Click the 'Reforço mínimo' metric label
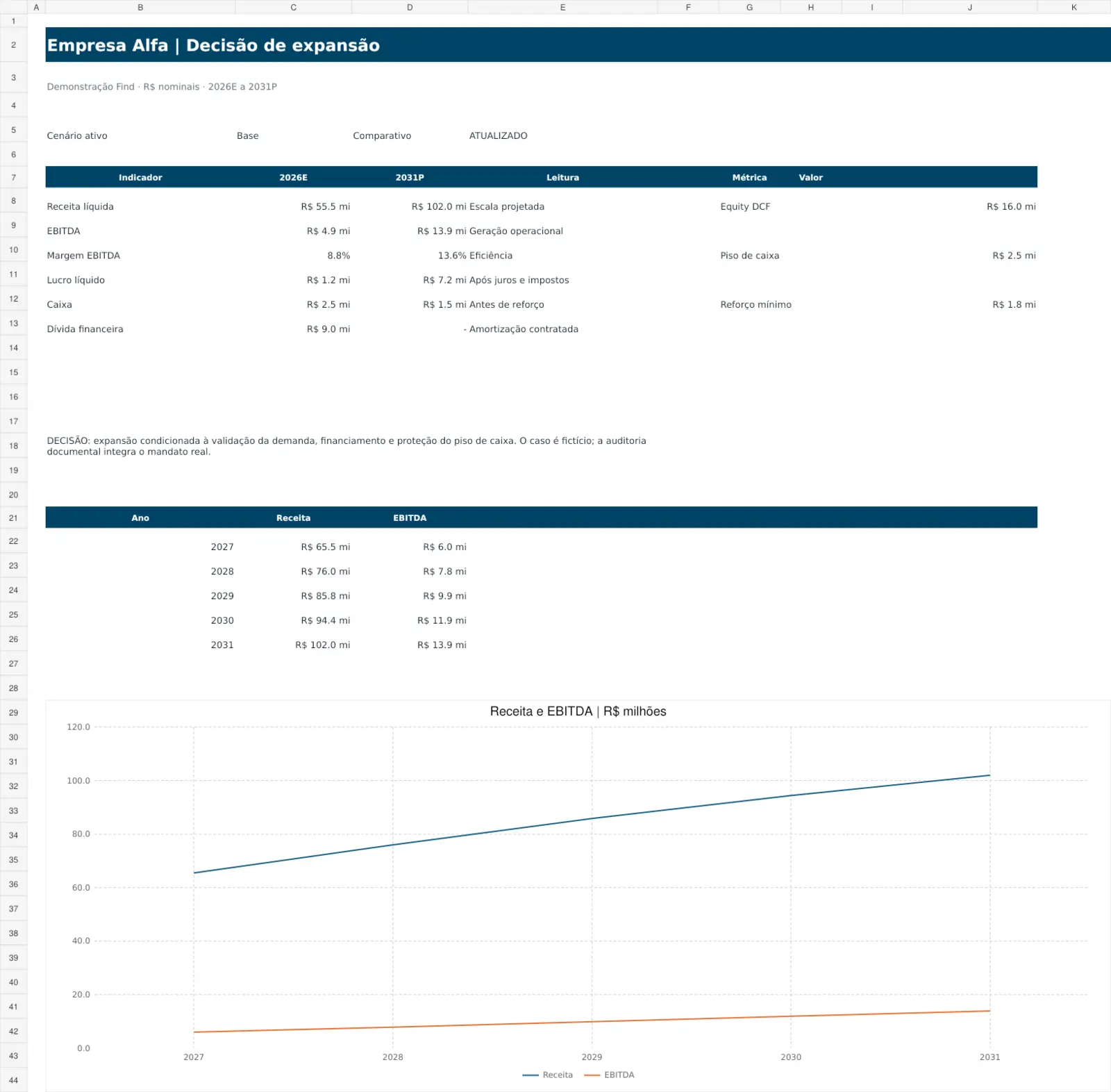This screenshot has height=1092, width=1111. 755,304
